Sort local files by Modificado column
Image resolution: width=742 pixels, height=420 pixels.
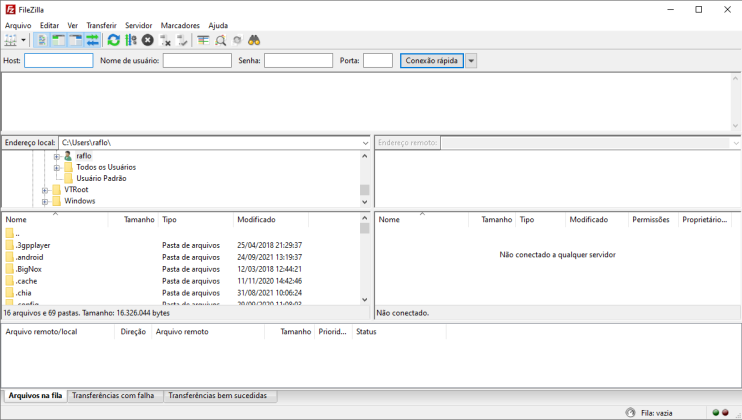tap(271, 219)
